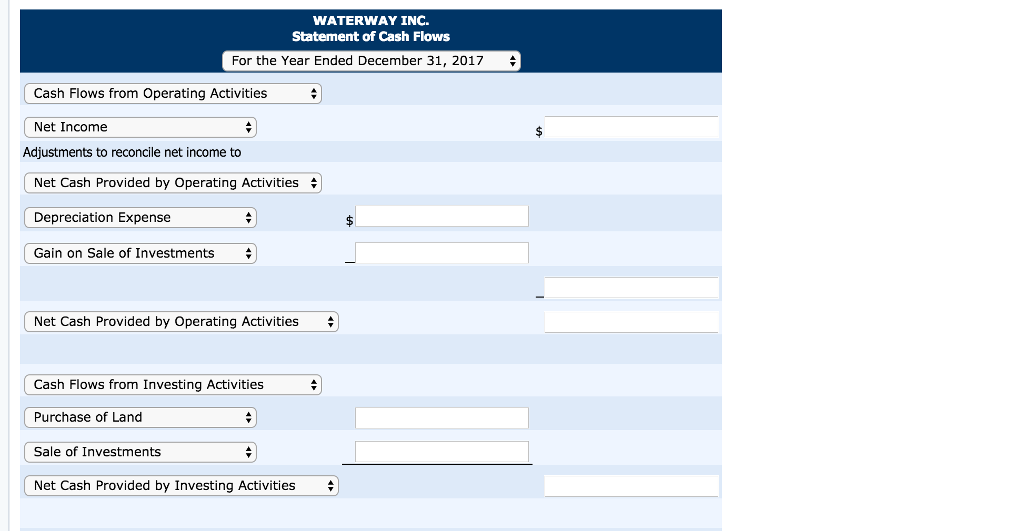Select the Gain on Sale of Investments amount field
1024x531 pixels.
click(441, 253)
